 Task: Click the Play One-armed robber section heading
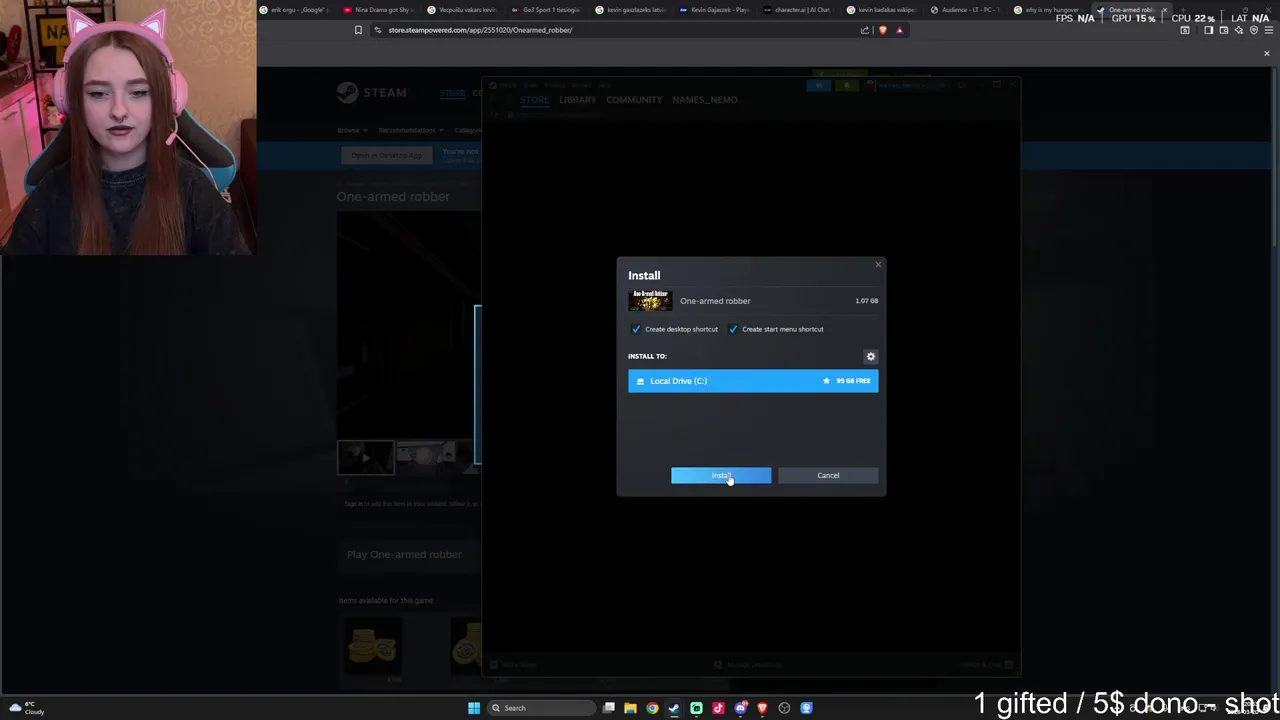[x=404, y=554]
